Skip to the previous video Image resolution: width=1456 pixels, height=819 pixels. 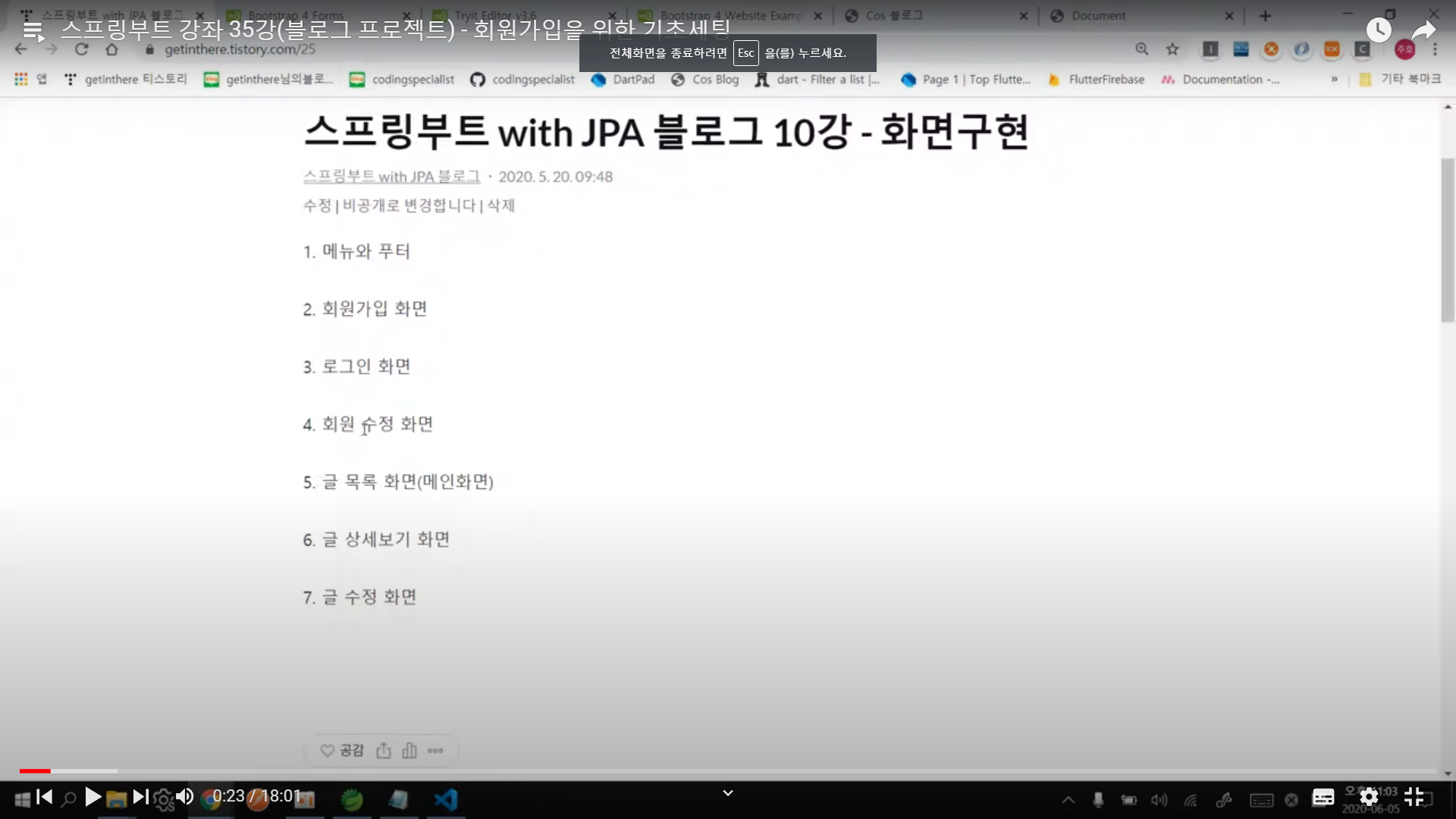(45, 797)
